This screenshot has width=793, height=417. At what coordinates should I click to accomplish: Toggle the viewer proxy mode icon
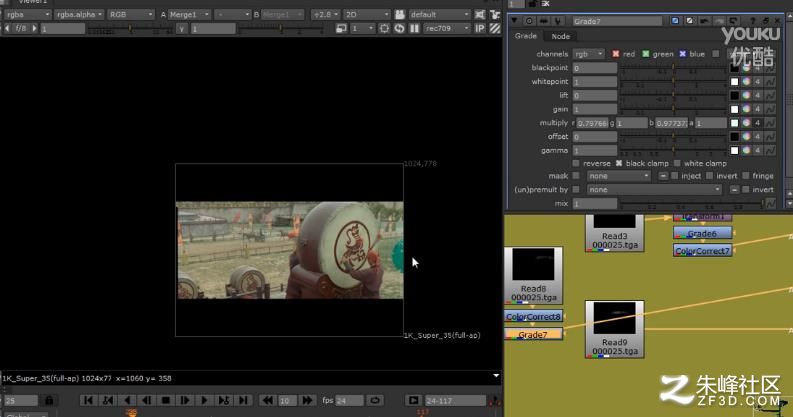341,28
